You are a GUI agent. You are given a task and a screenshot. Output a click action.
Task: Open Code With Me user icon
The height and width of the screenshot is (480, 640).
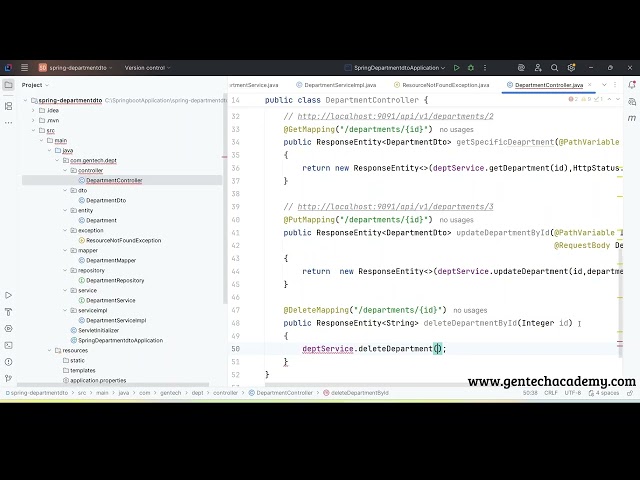coord(538,68)
